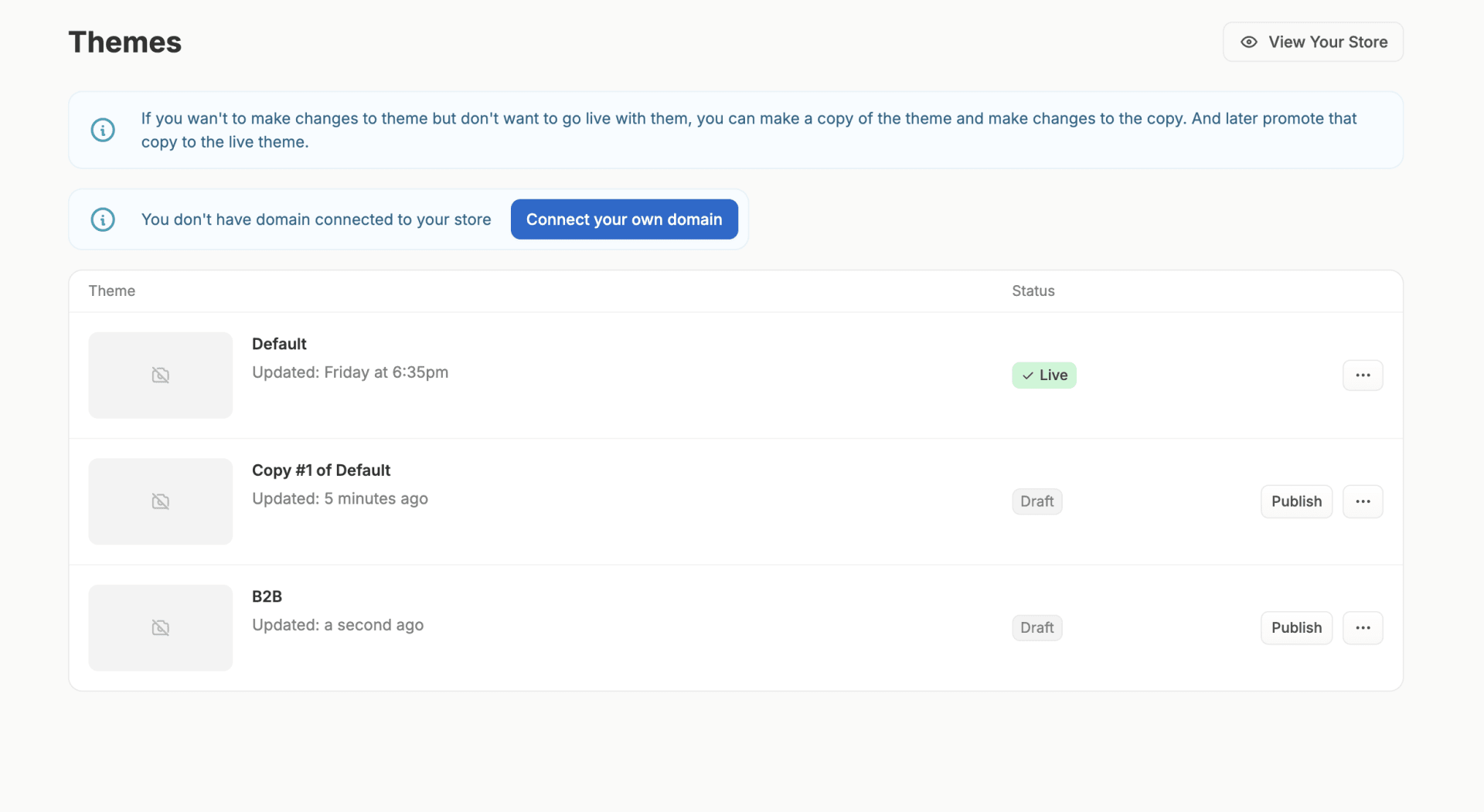1484x812 pixels.
Task: Open the more options menu for Copy #1 of Default
Action: (1363, 501)
